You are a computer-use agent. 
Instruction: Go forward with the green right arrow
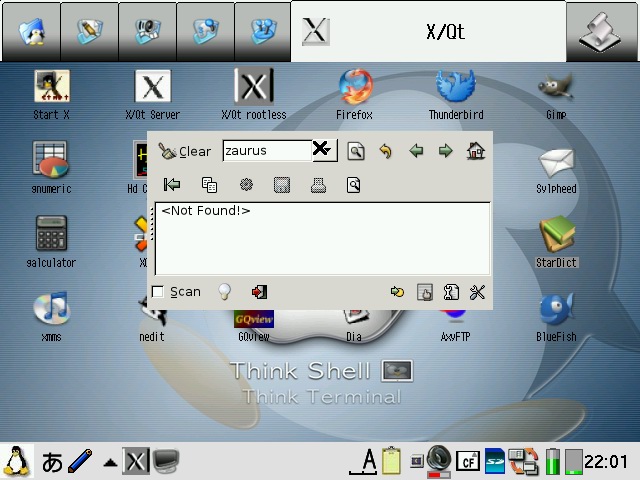(x=445, y=152)
